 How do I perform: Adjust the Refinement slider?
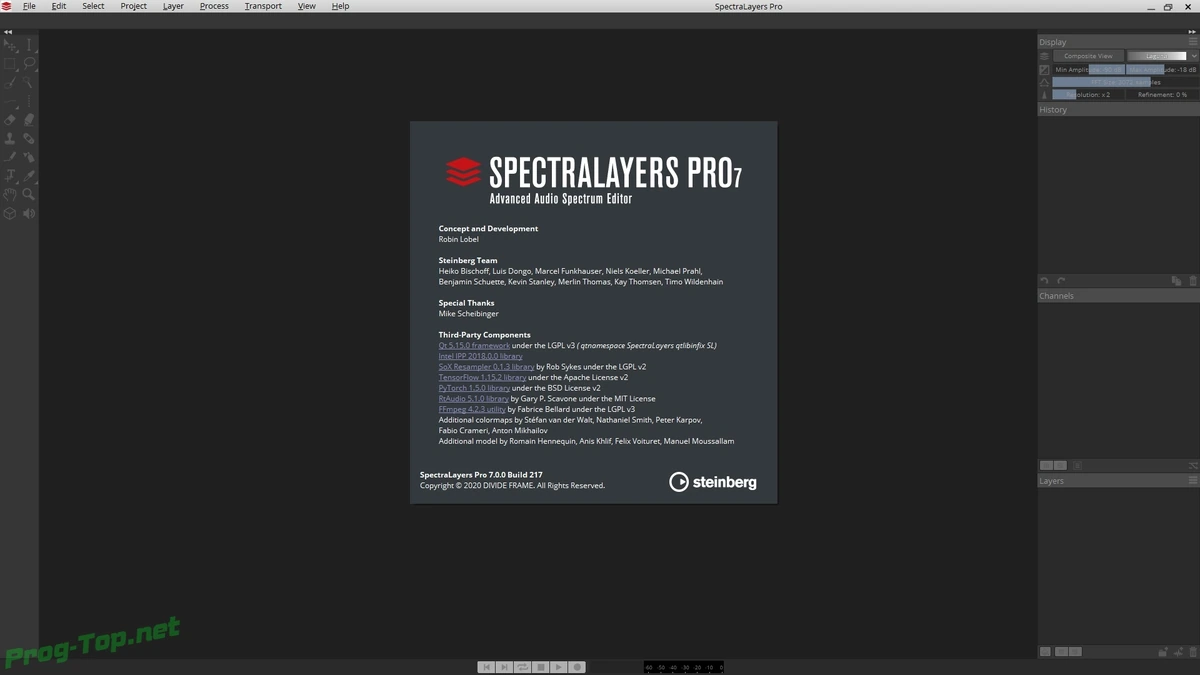click(1161, 95)
